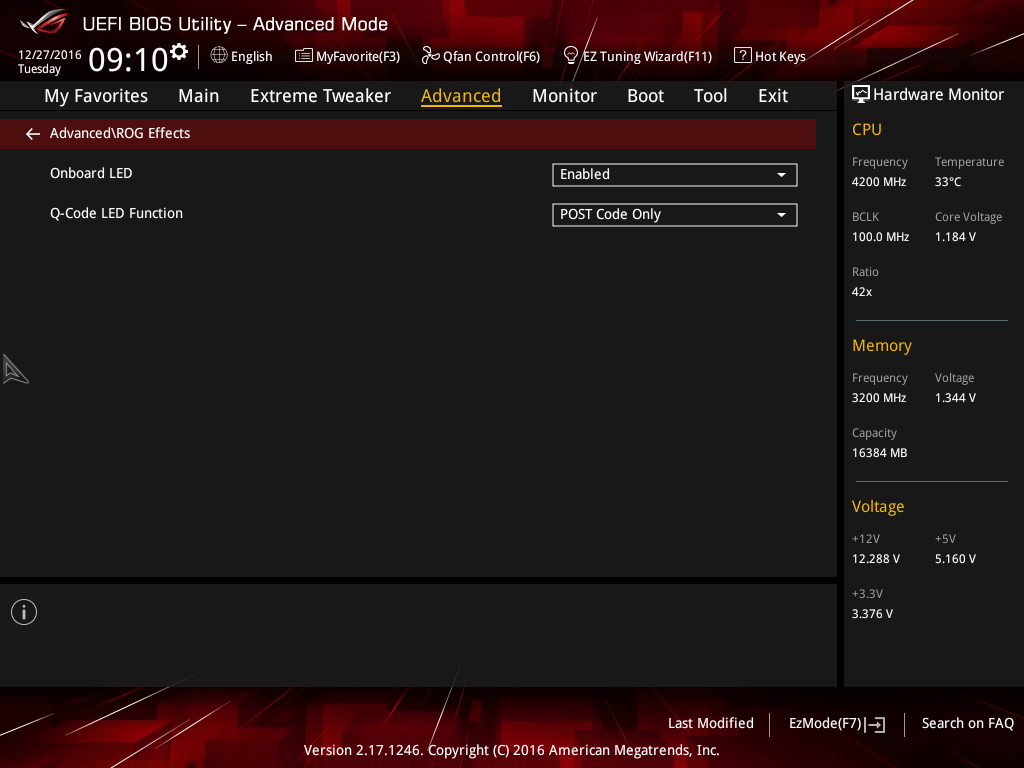Click the Qfan Control fan icon
Screen dimensions: 1024x768
tap(430, 56)
